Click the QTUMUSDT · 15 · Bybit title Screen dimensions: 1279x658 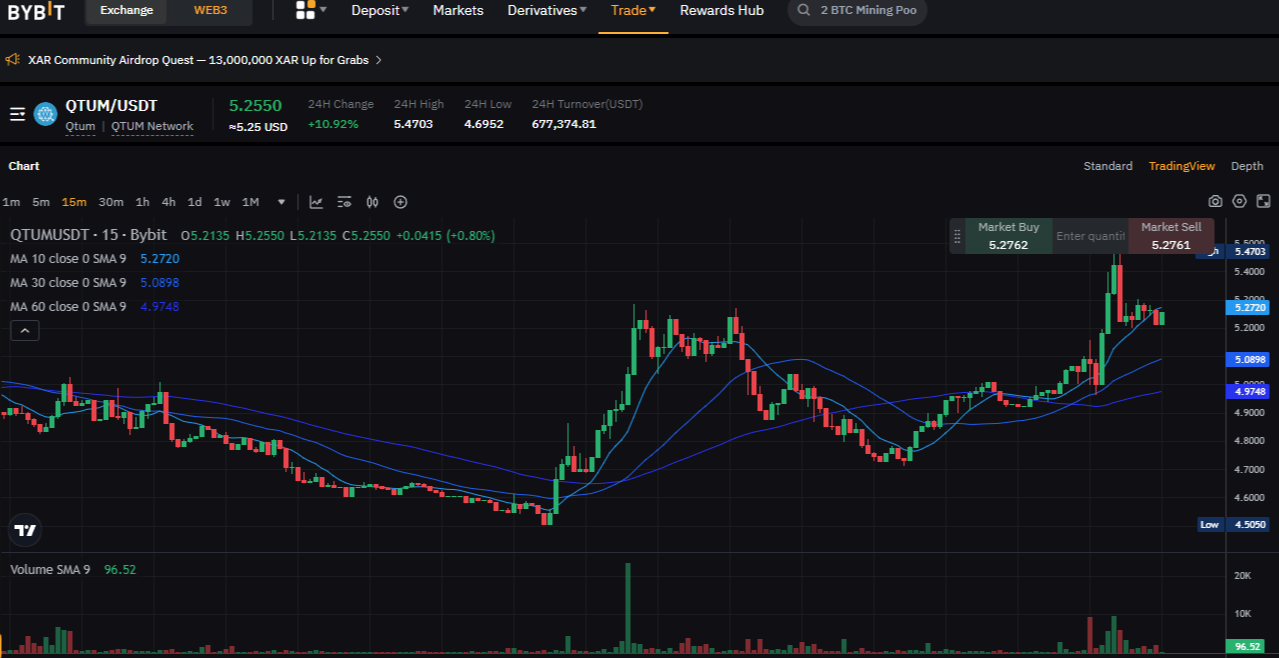pyautogui.click(x=88, y=235)
